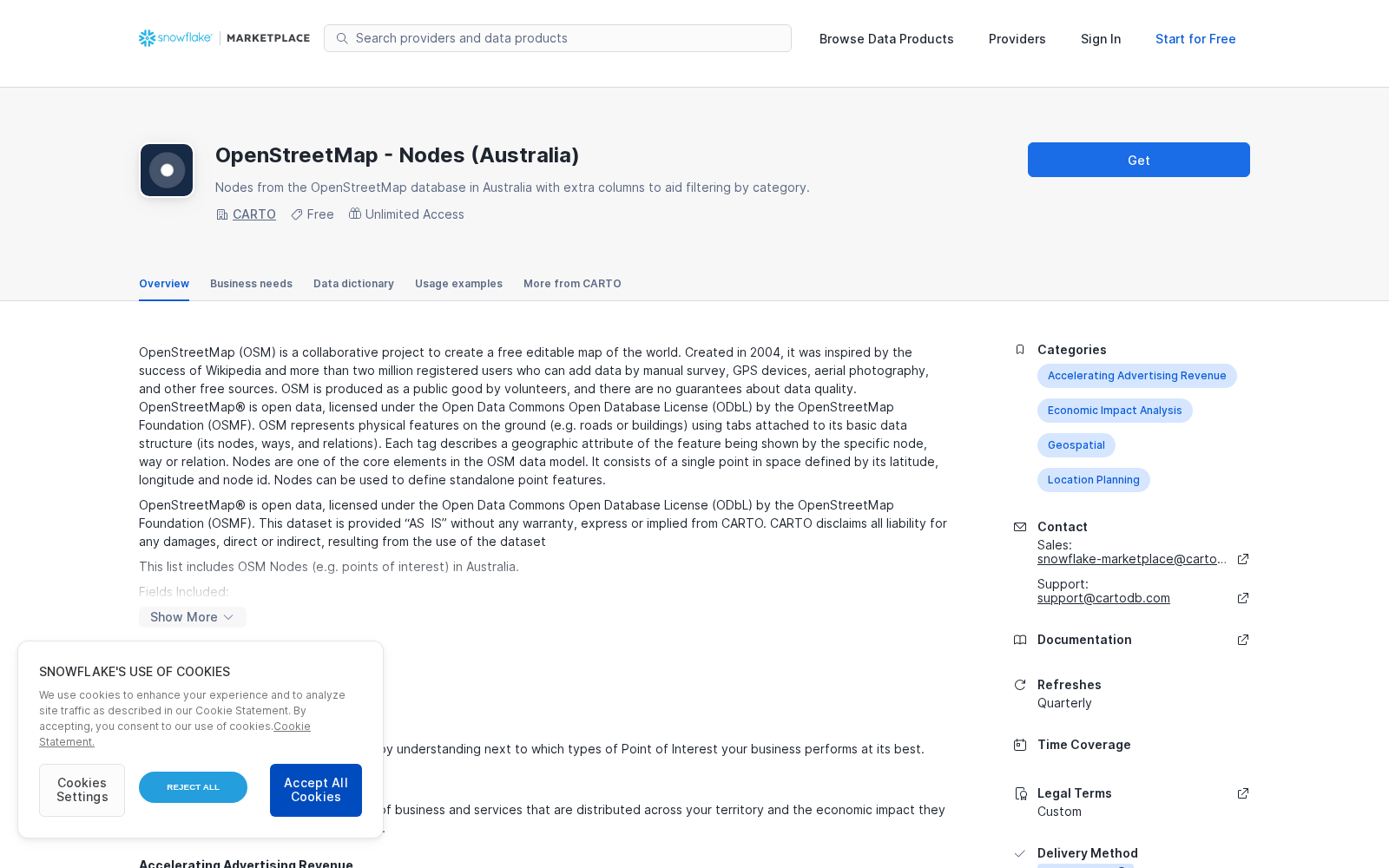Viewport: 1389px width, 868px height.
Task: Click the Refreshes circular arrow icon
Action: tap(1020, 685)
